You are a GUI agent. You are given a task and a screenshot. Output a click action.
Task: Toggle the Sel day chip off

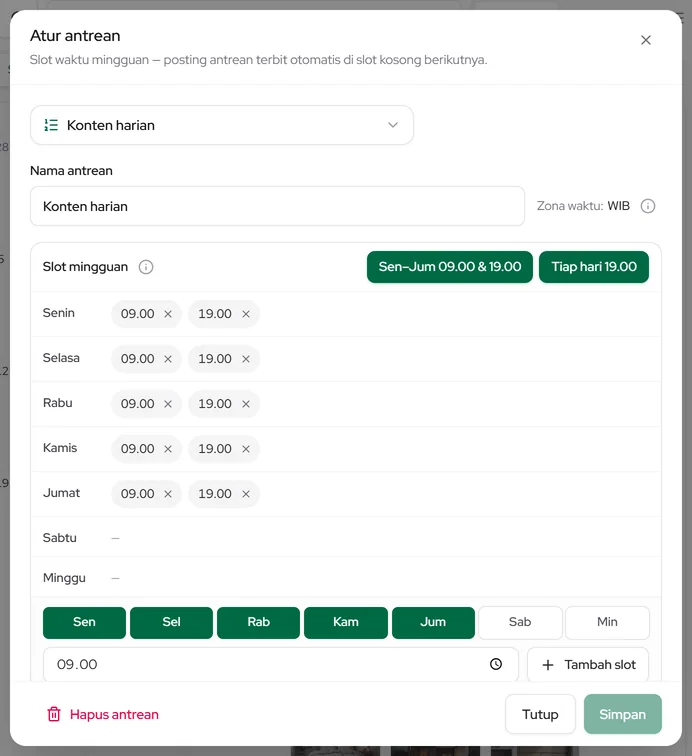(171, 622)
